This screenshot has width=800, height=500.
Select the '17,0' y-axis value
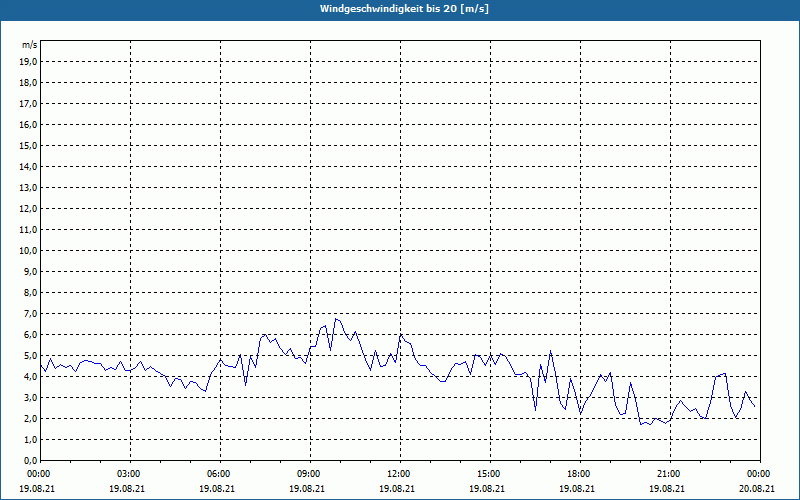point(28,104)
